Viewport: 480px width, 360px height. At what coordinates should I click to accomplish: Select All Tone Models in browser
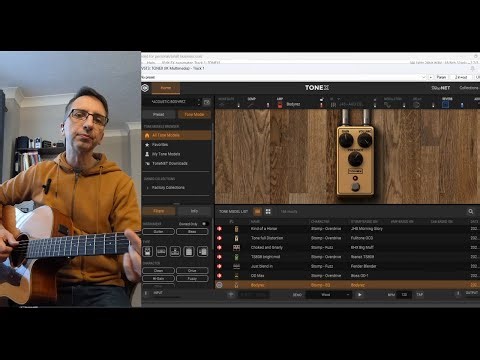[x=176, y=135]
